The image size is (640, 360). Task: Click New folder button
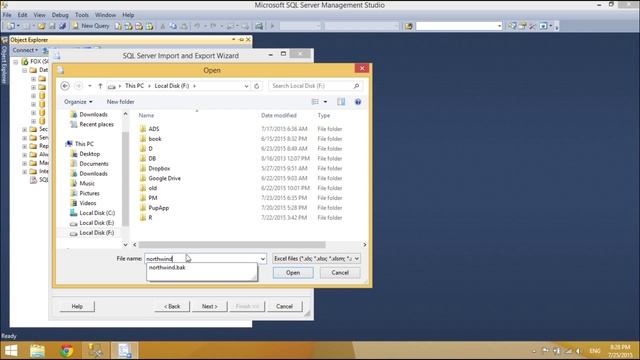point(120,102)
